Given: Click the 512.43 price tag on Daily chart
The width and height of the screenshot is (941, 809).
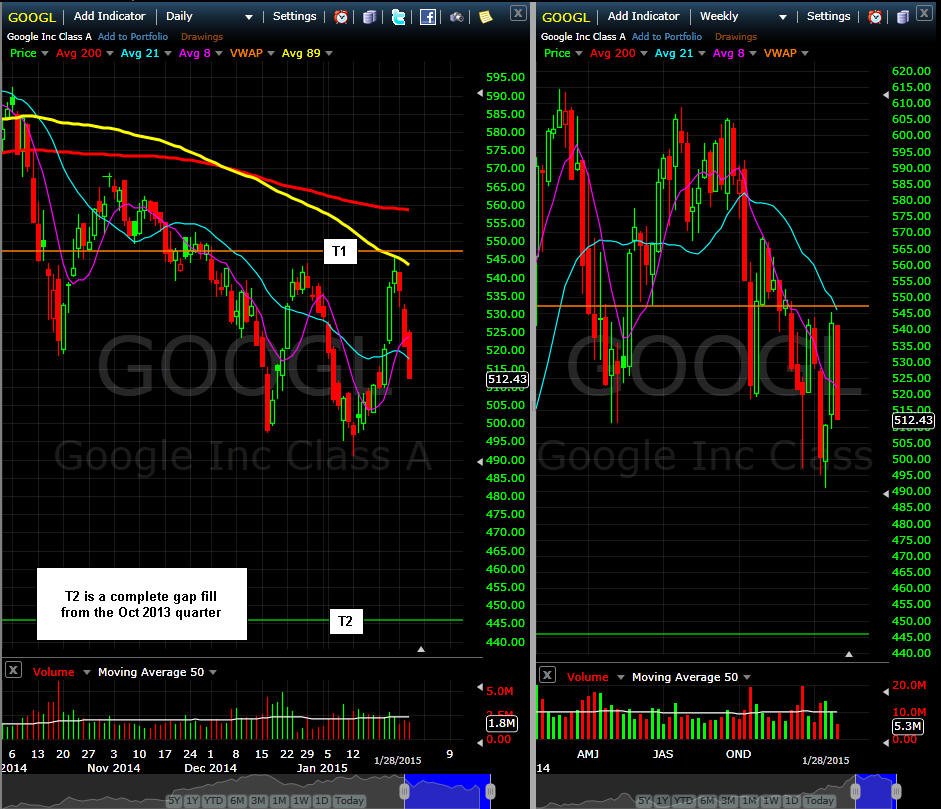Looking at the screenshot, I should click(x=507, y=379).
